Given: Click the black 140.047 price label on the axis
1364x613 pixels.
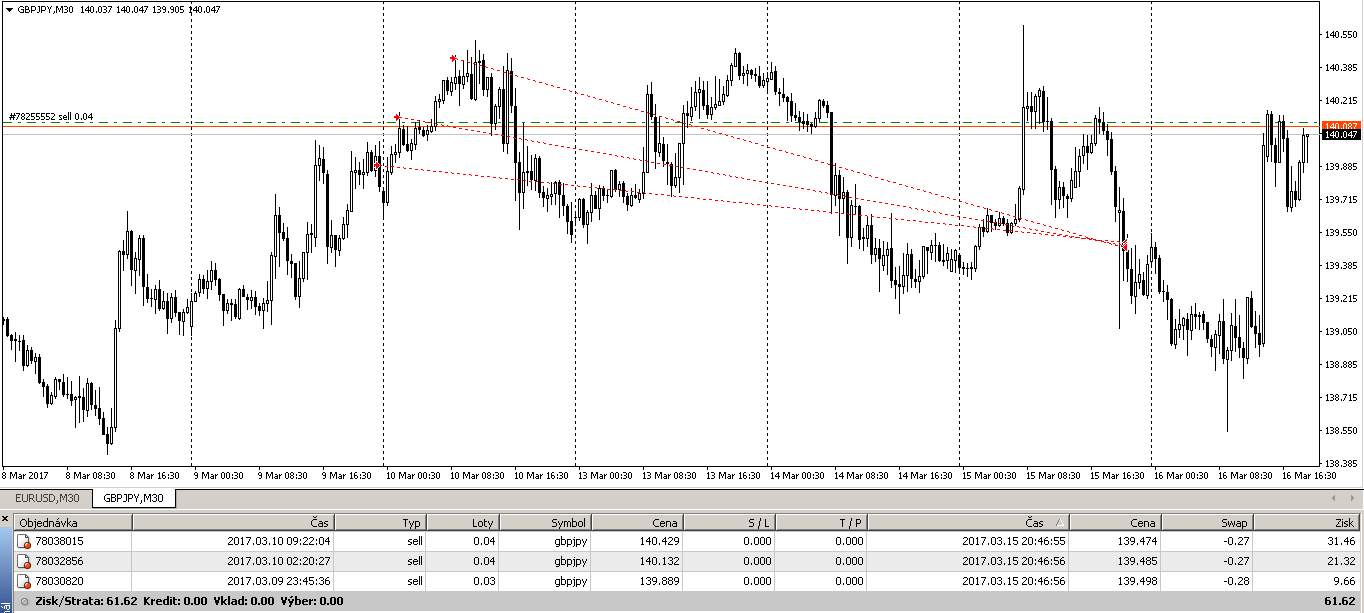Looking at the screenshot, I should pyautogui.click(x=1341, y=134).
